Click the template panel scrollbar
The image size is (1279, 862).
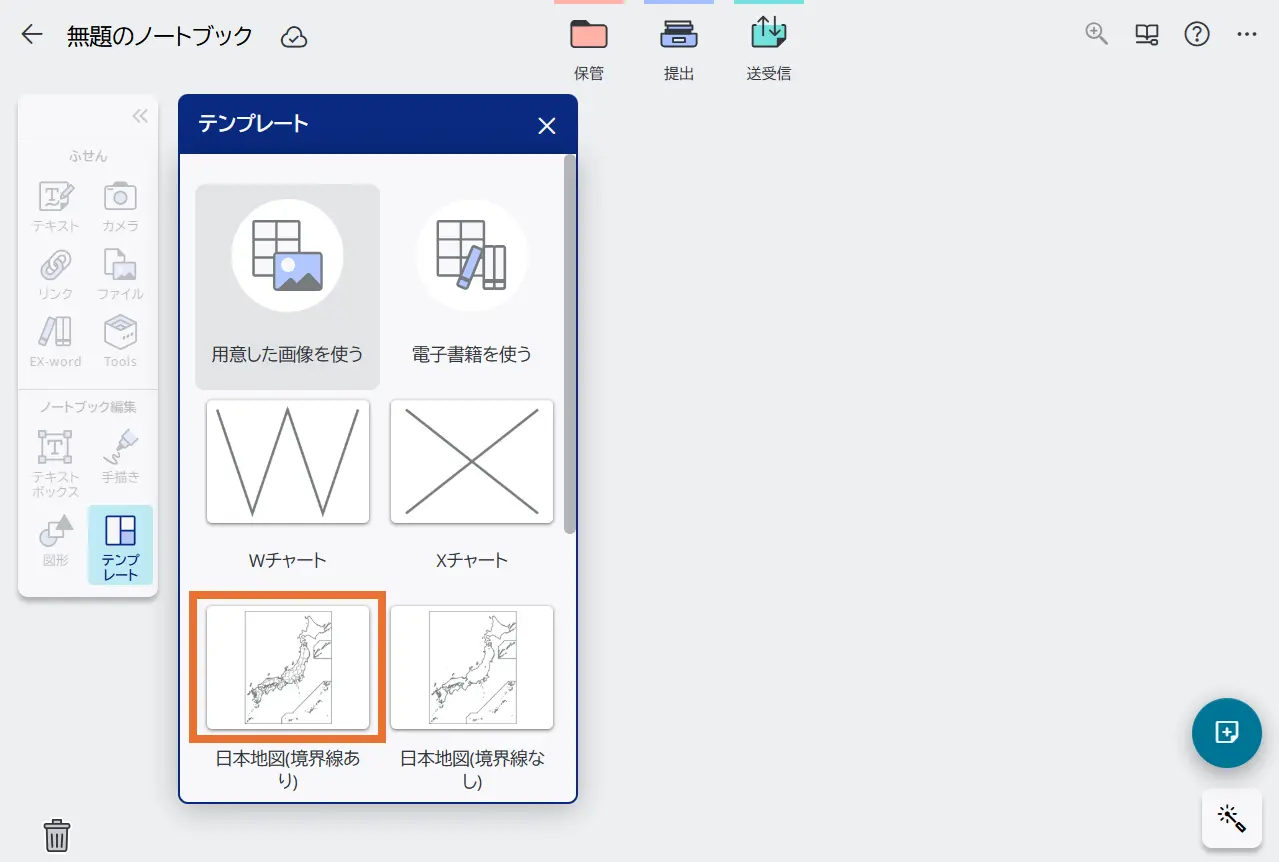[570, 343]
